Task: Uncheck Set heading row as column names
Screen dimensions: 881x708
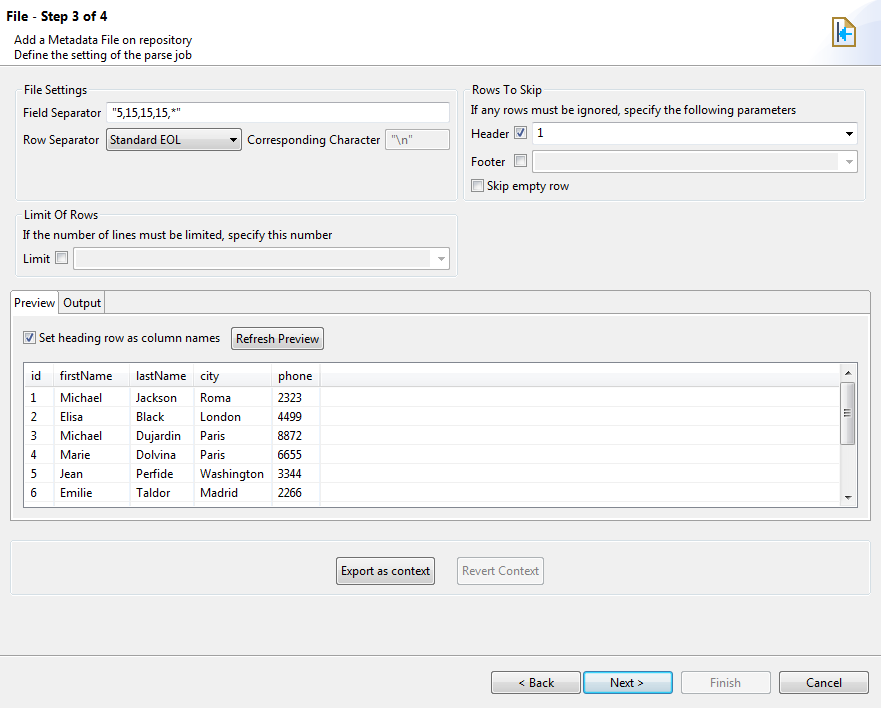Action: tap(29, 338)
